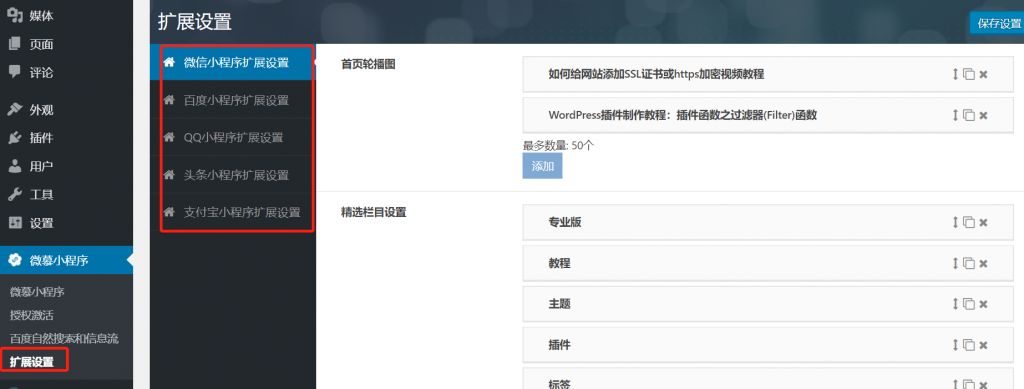Open 设置 in the admin sidebar
The image size is (1024, 389).
(x=66, y=223)
